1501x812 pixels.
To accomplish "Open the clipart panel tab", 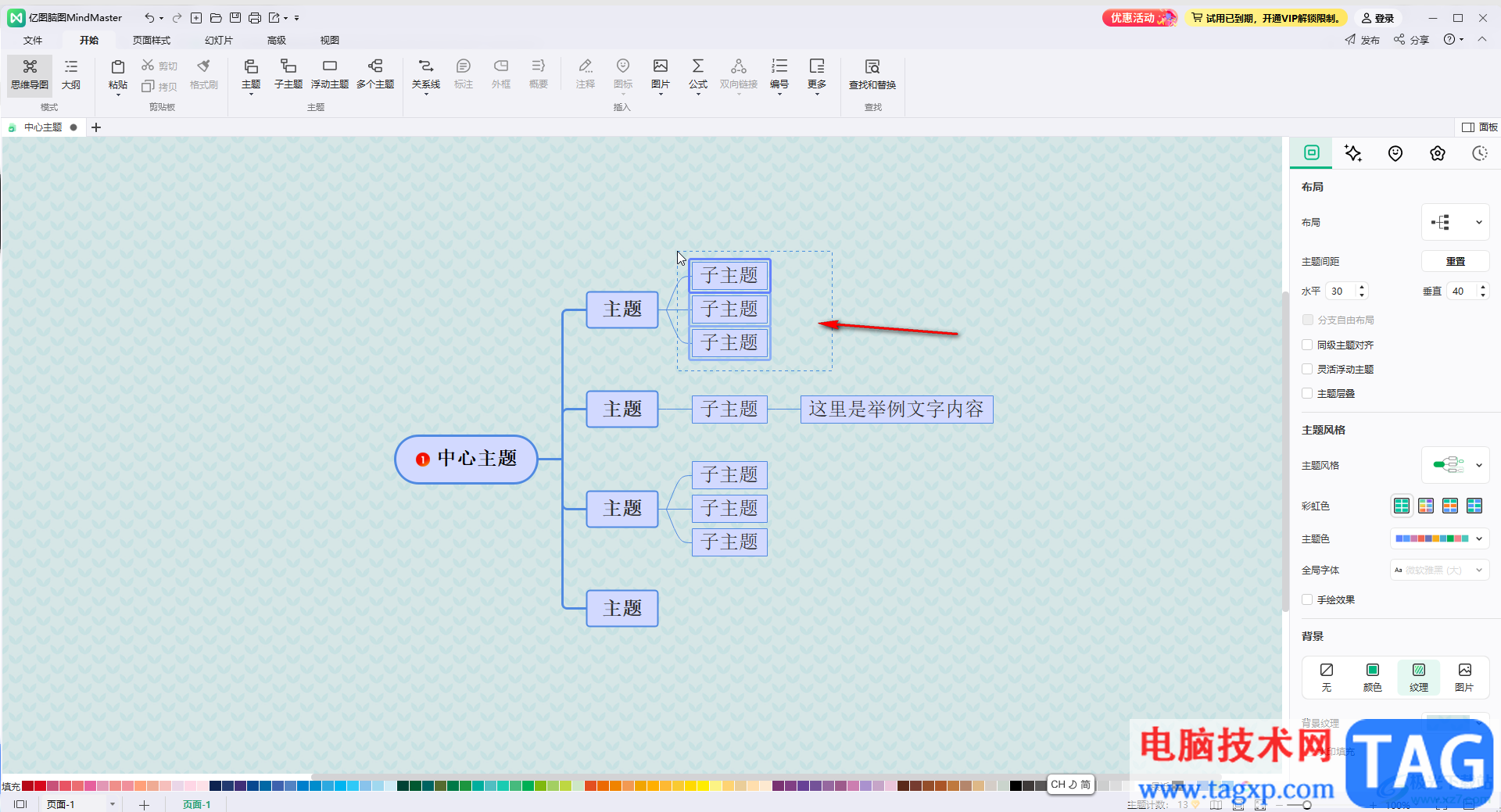I will pyautogui.click(x=1438, y=153).
